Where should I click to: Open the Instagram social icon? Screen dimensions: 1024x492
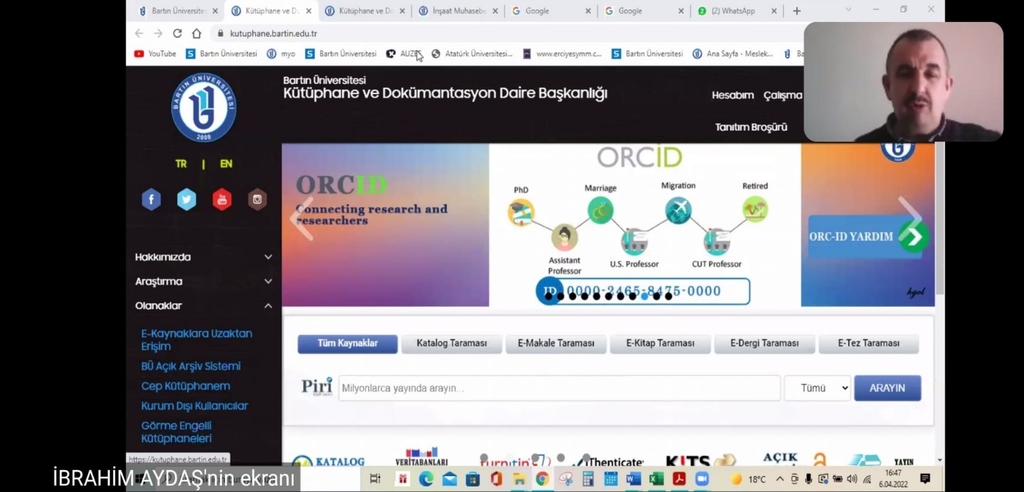click(x=257, y=199)
